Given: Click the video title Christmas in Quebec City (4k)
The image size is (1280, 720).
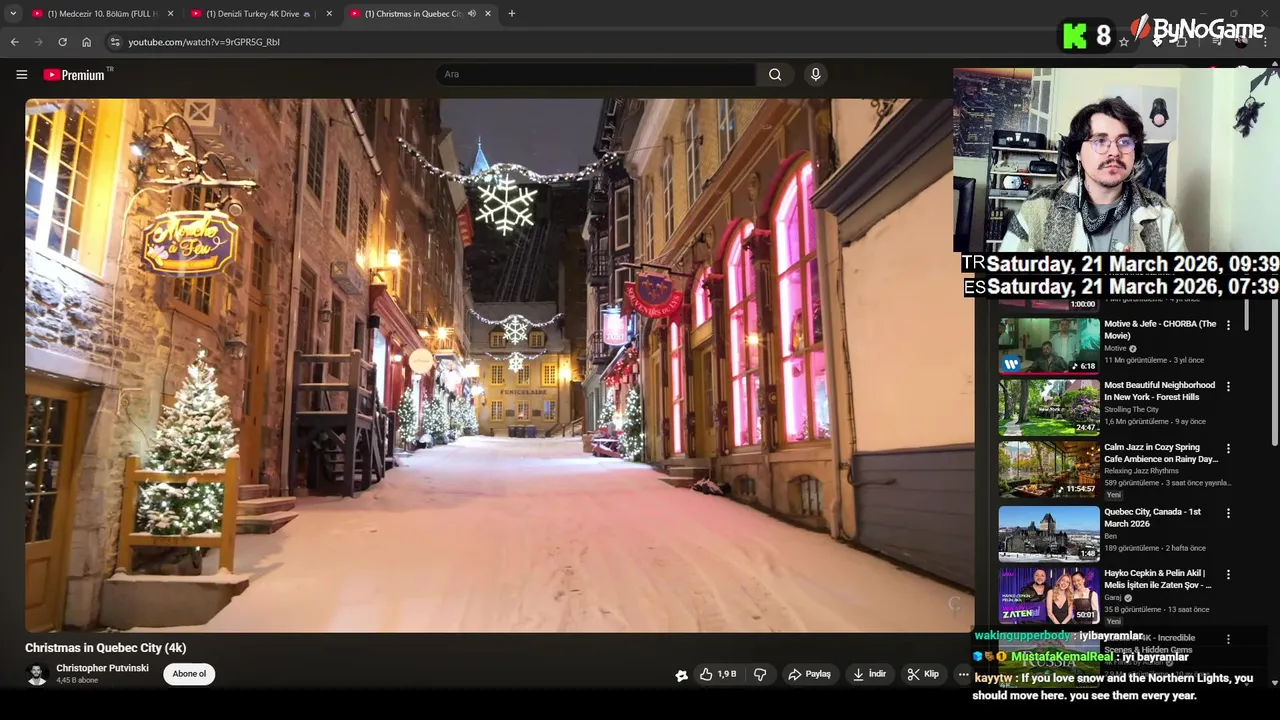Looking at the screenshot, I should coord(106,648).
